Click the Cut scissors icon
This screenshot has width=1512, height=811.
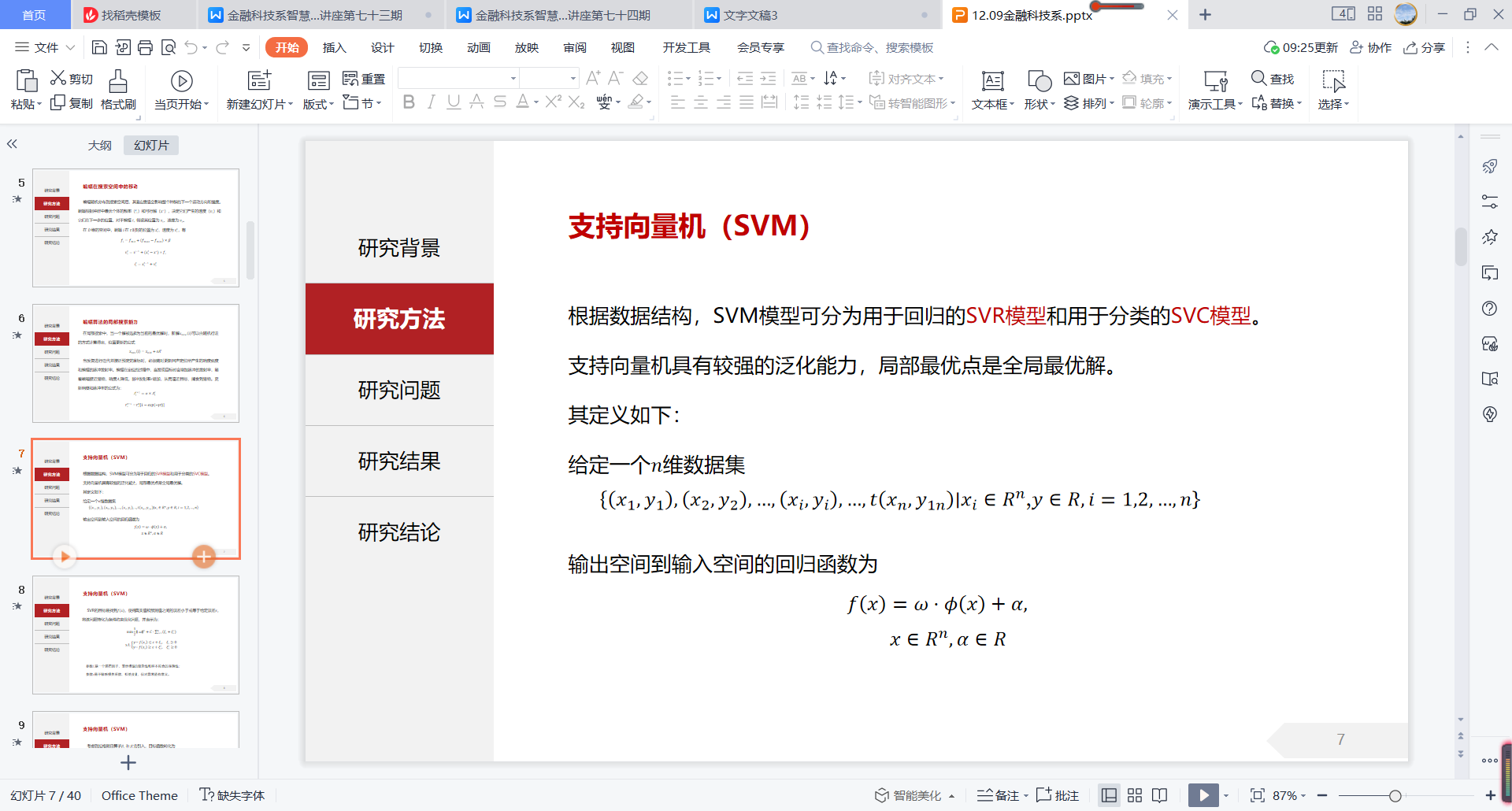[58, 78]
